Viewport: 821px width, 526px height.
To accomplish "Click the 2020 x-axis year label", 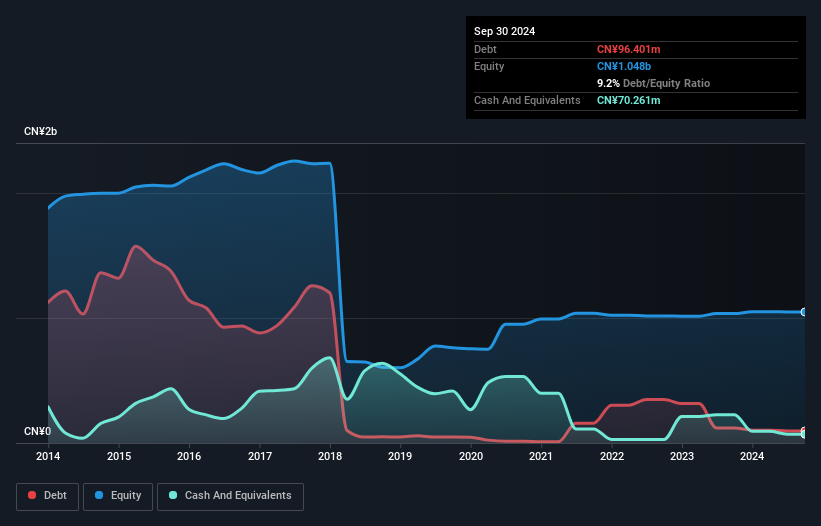I will click(471, 456).
